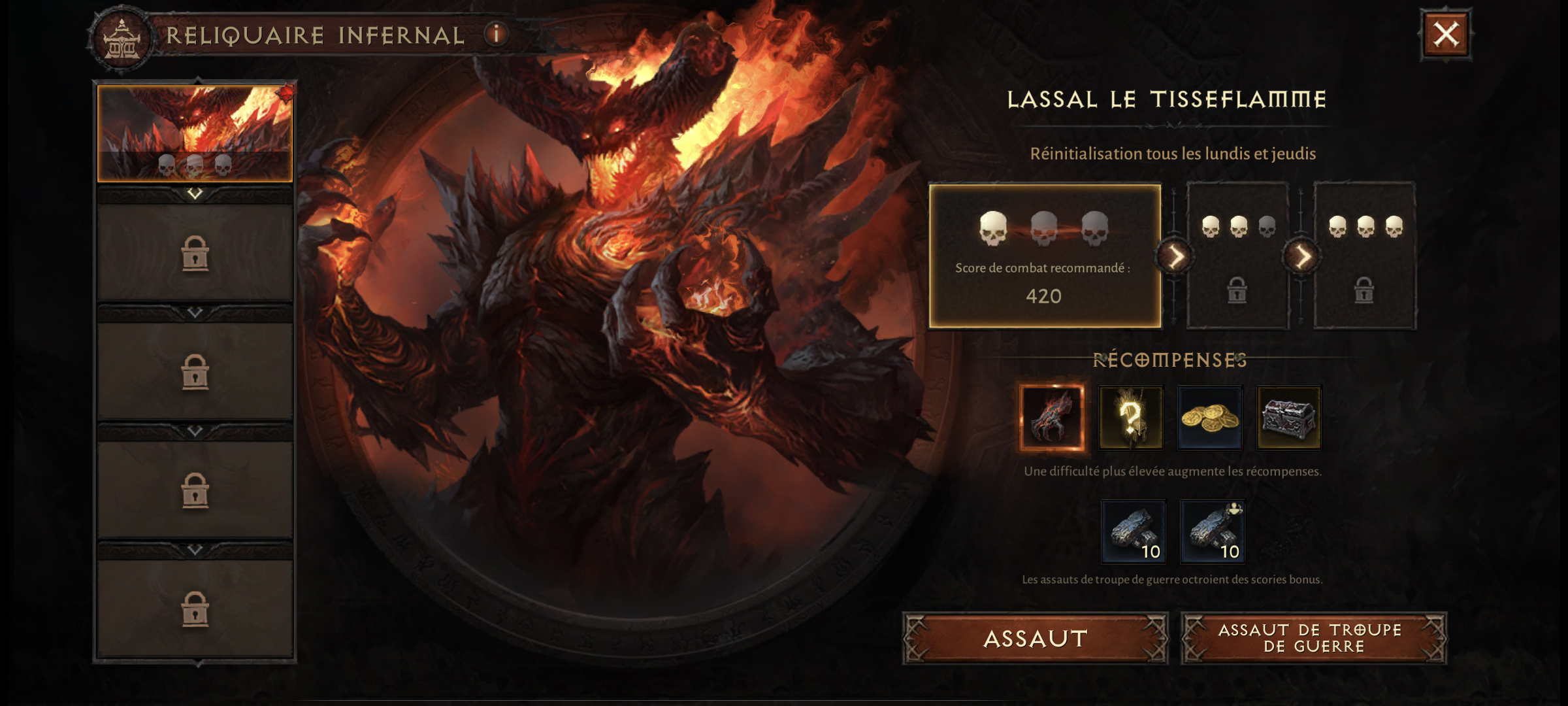1568x706 pixels.
Task: Choose the locked three-skull difficulty tier
Action: [x=1365, y=256]
